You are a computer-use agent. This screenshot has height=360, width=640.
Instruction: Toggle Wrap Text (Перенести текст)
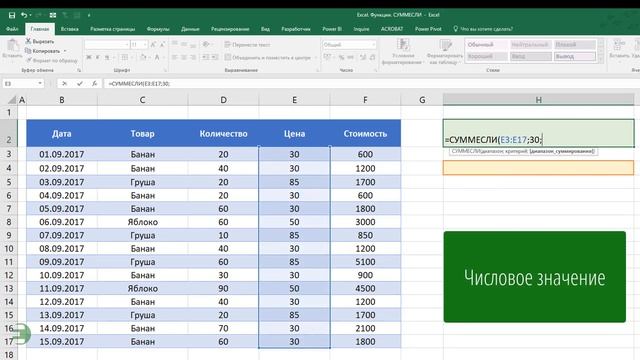[247, 44]
